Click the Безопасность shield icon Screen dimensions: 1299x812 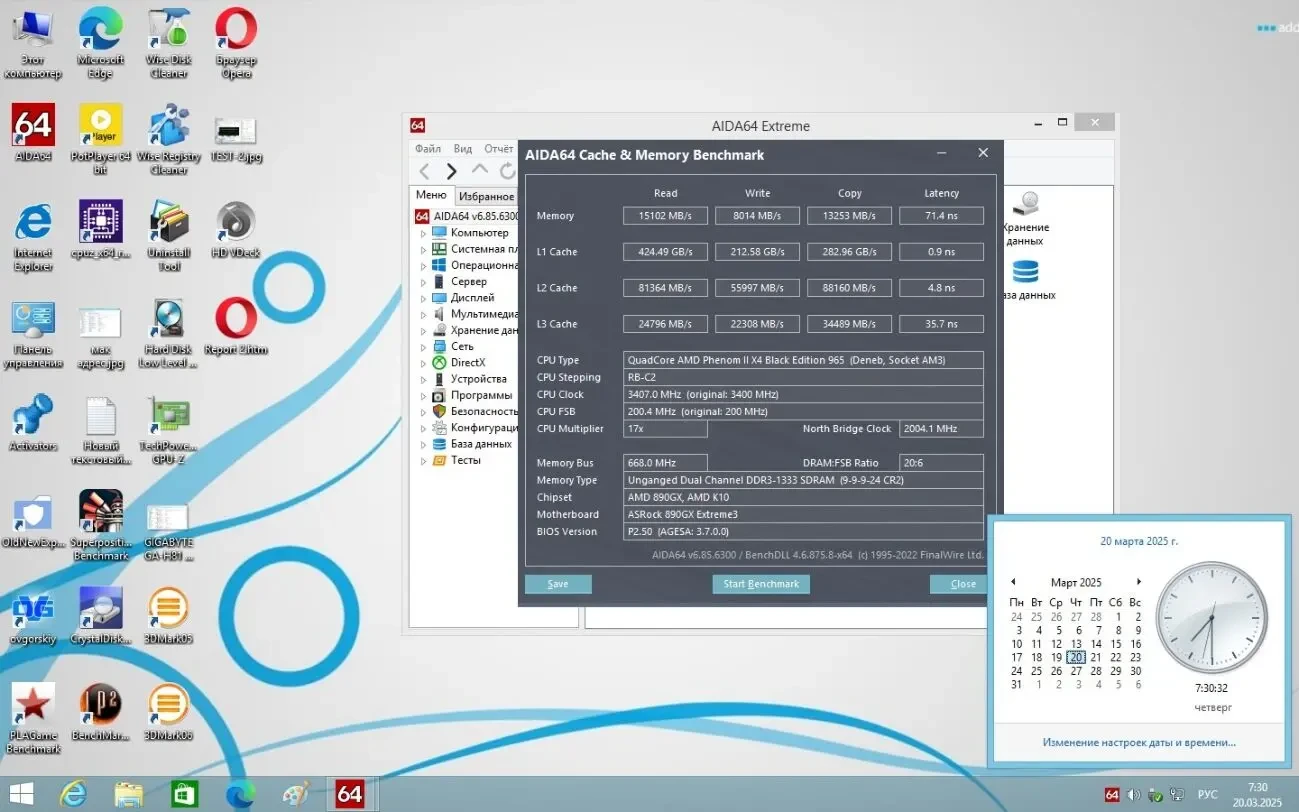[x=441, y=411]
